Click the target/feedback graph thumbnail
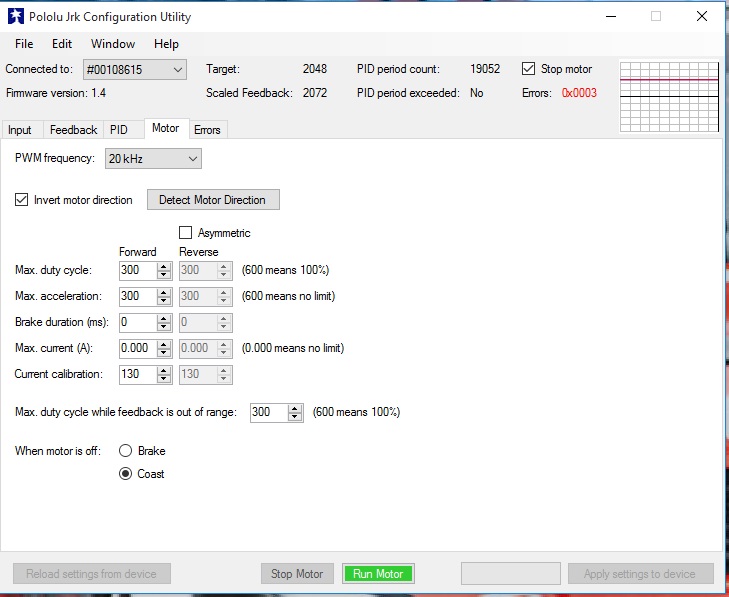 click(x=669, y=97)
